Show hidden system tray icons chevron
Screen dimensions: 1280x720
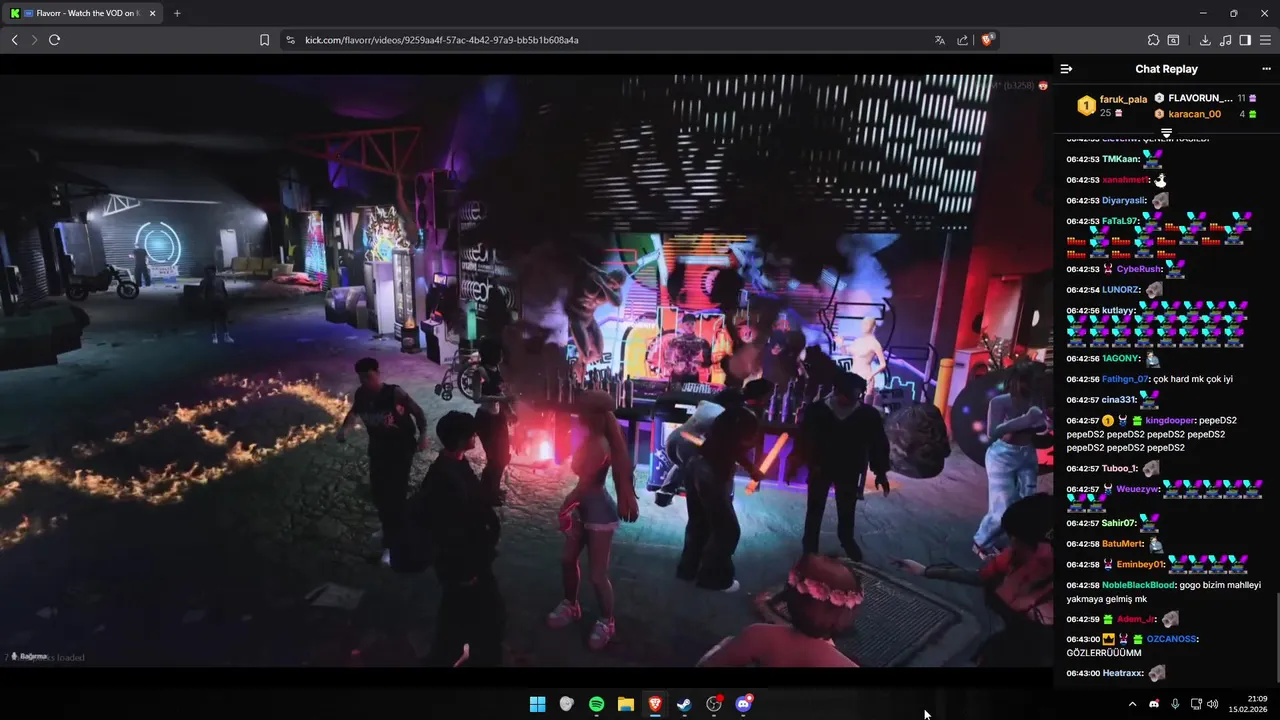[x=1132, y=704]
